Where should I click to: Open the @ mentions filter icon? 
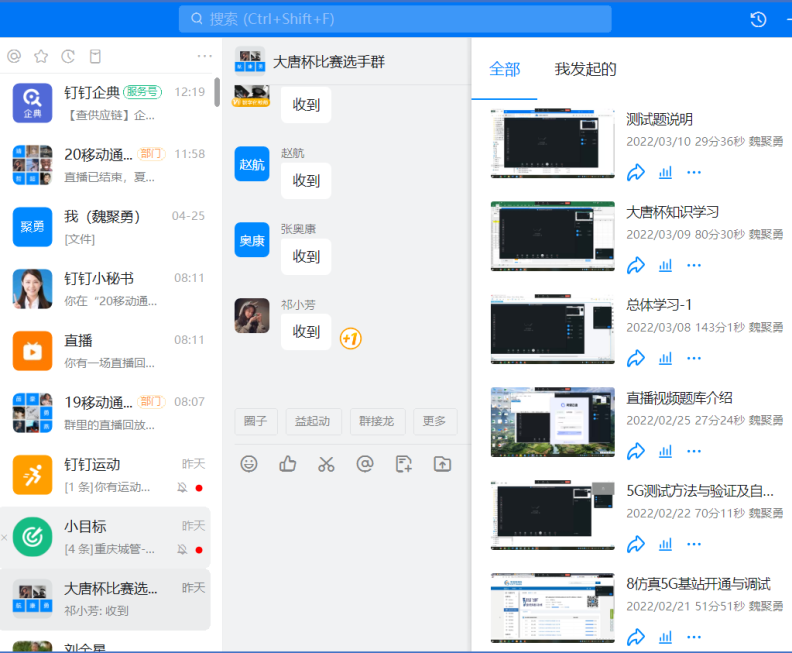click(x=14, y=56)
